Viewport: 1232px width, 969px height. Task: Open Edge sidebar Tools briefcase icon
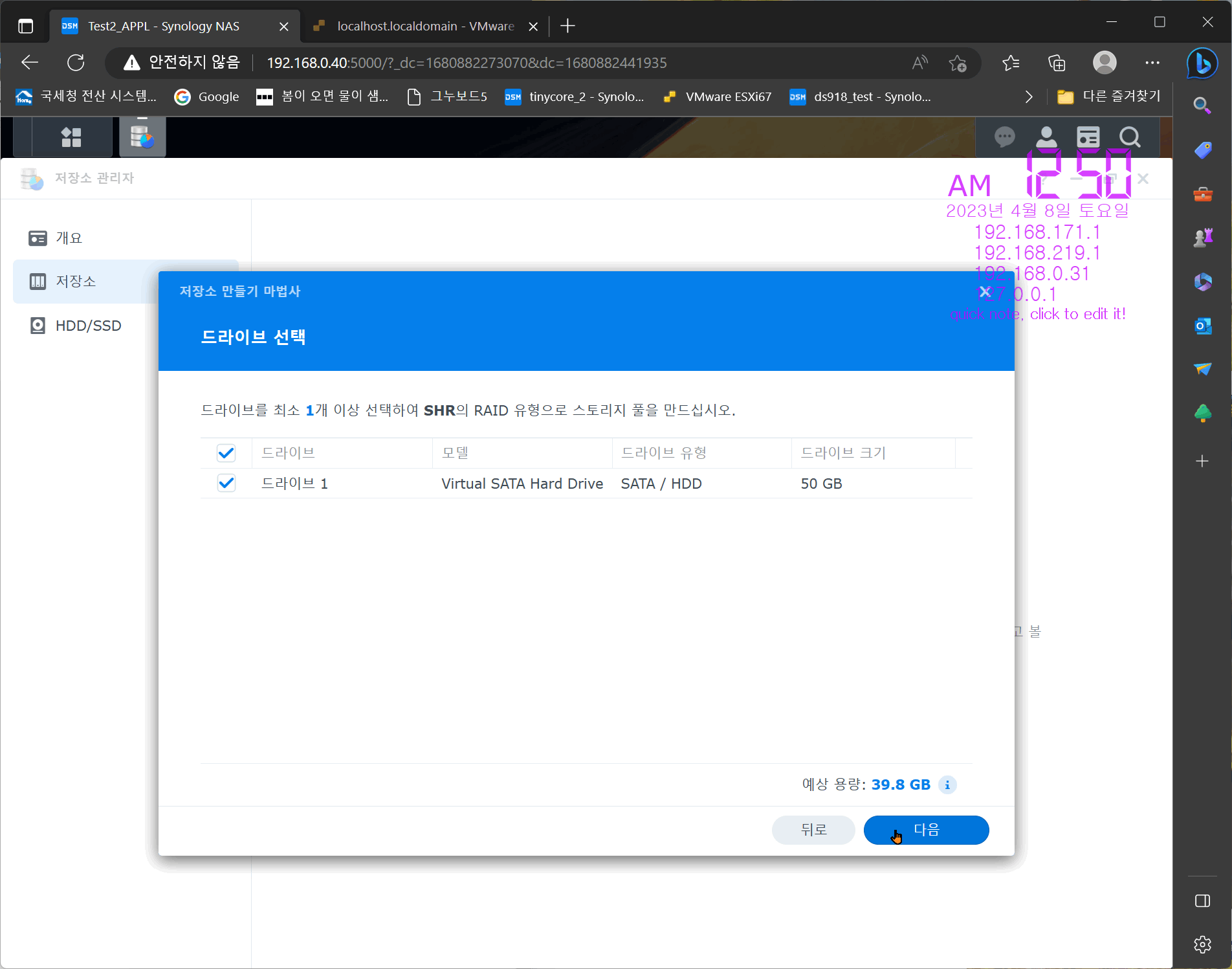[x=1202, y=194]
